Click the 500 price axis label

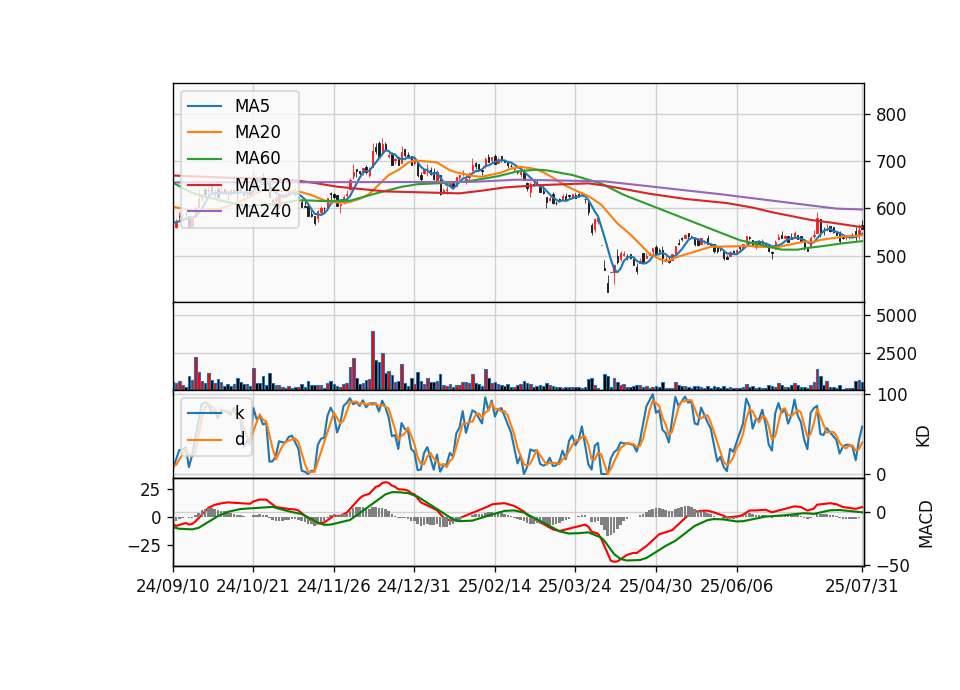coord(891,257)
